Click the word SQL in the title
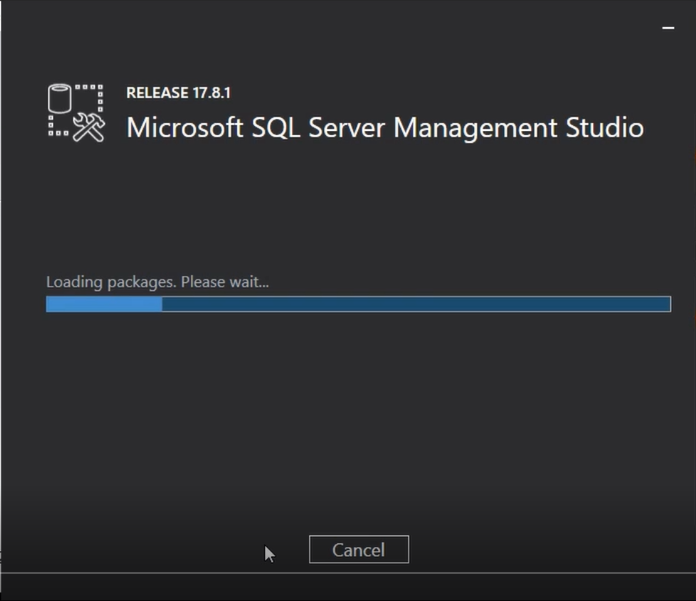Viewport: 696px width, 601px height. tap(275, 128)
